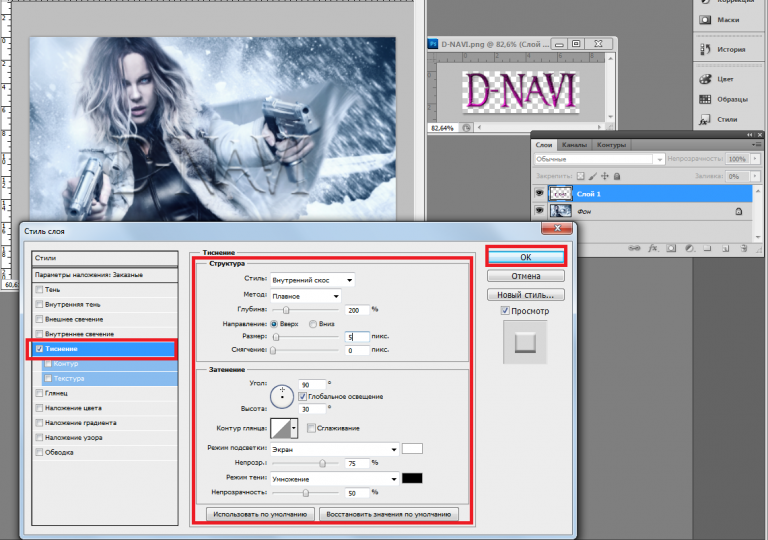Viewport: 768px width, 540px height.
Task: Click Ps icon in D-NAVI.png title bar
Action: (x=433, y=44)
